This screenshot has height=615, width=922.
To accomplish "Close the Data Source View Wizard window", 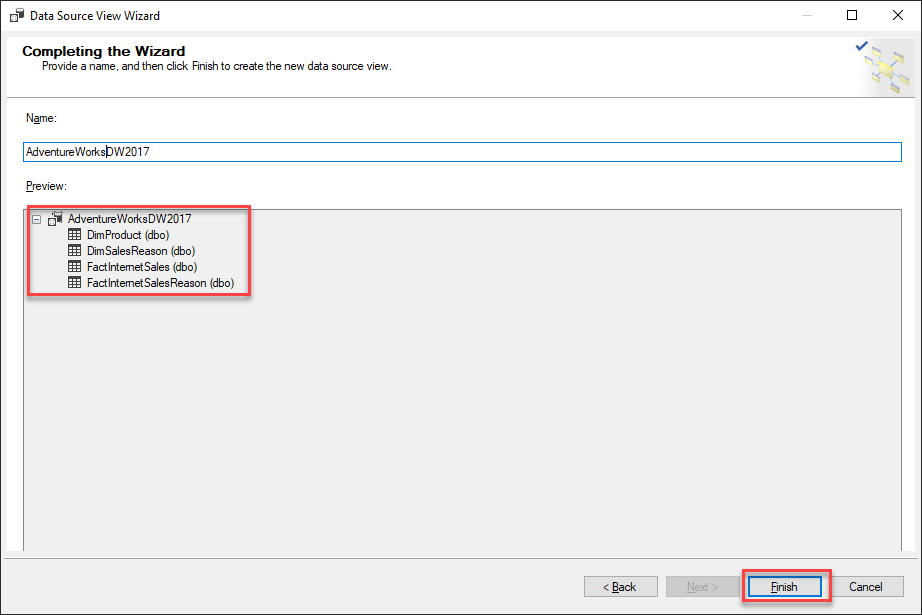I will [x=897, y=15].
